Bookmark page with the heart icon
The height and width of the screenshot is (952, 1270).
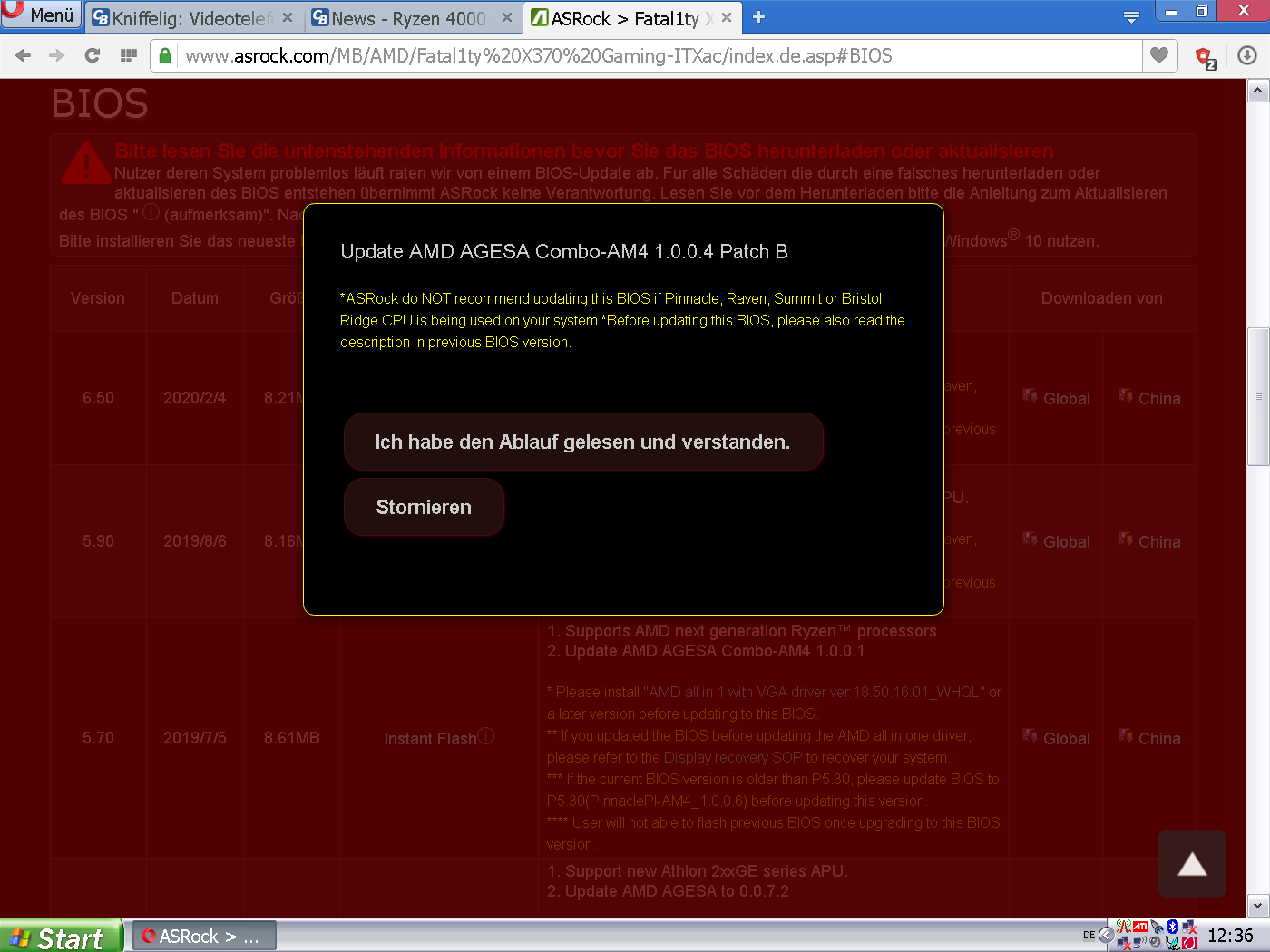click(1159, 55)
